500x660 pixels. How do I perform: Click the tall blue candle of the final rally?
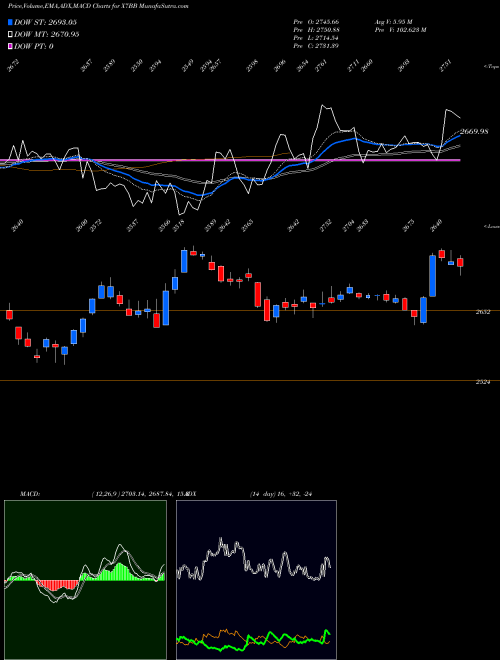432,276
